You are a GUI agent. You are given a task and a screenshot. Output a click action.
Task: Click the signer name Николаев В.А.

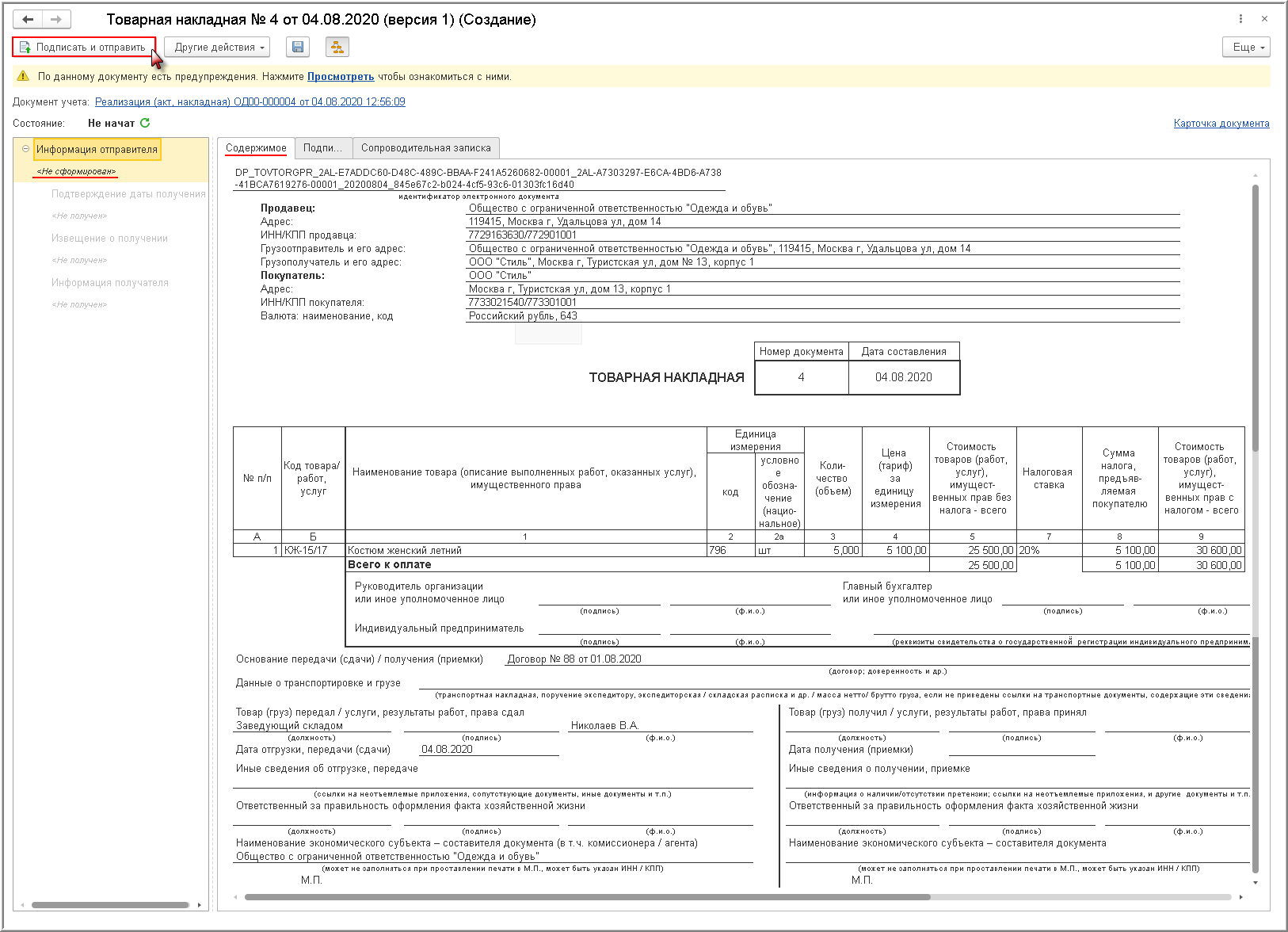click(x=605, y=726)
